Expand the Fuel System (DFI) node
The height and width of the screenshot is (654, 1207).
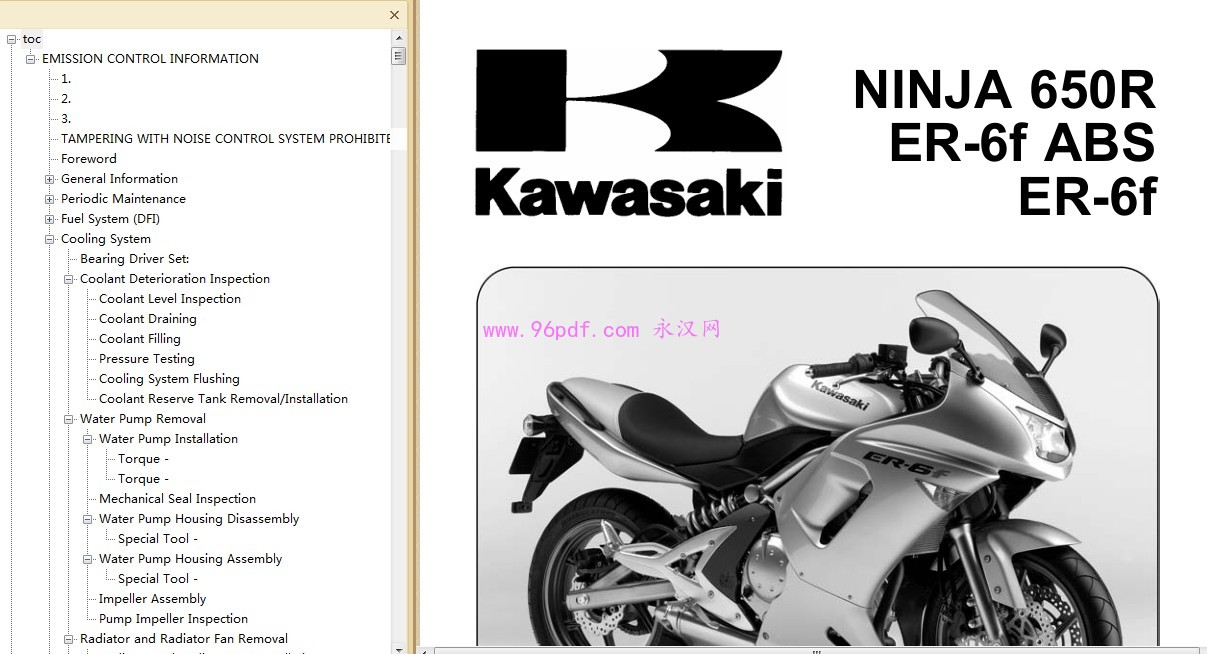pos(50,219)
